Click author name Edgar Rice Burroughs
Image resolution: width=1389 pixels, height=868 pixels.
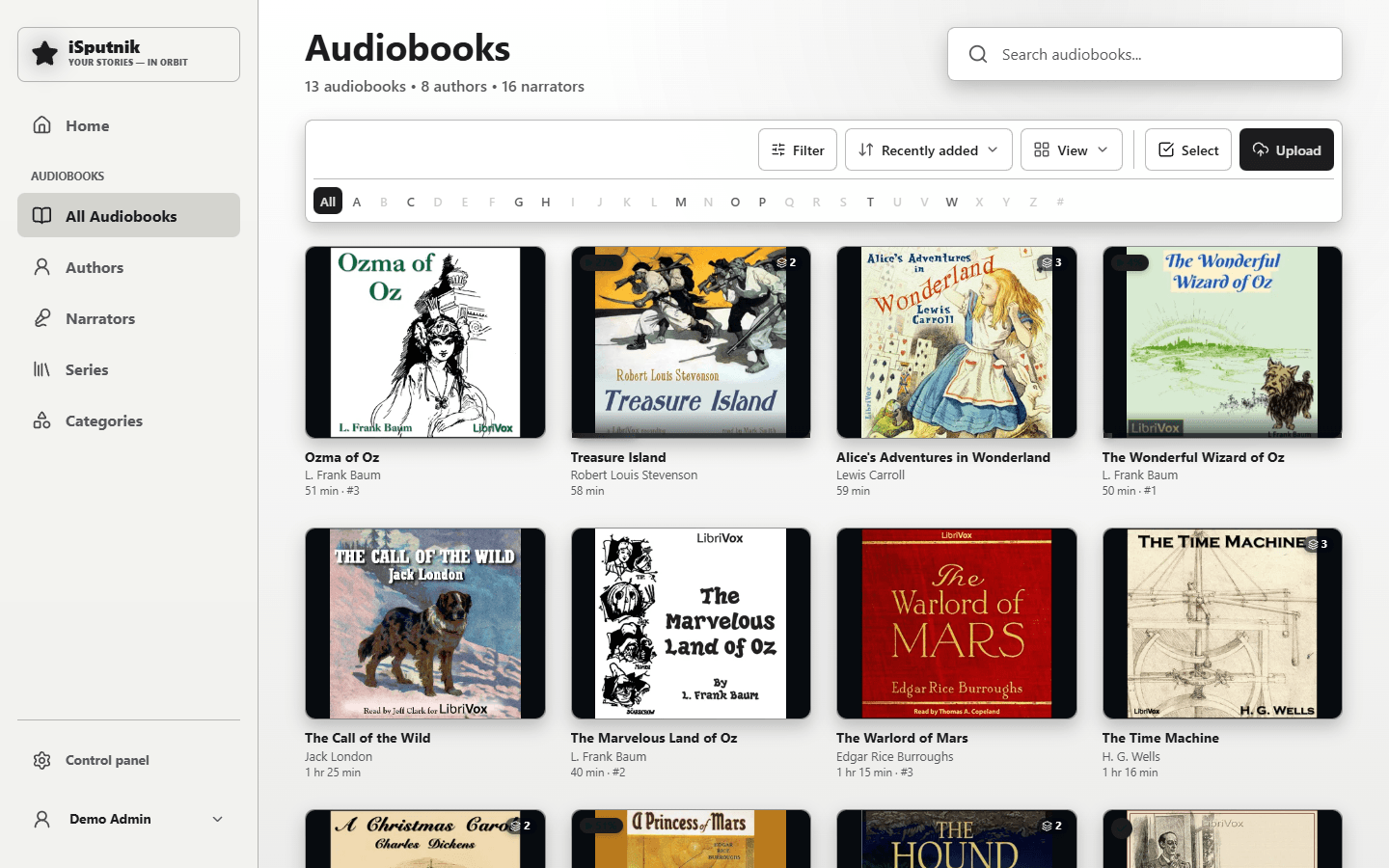[894, 757]
